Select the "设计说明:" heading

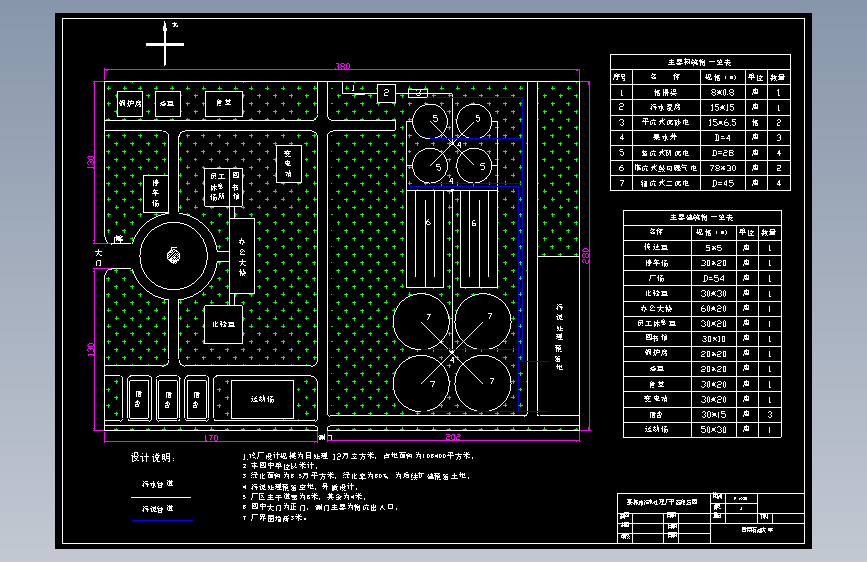153,458
